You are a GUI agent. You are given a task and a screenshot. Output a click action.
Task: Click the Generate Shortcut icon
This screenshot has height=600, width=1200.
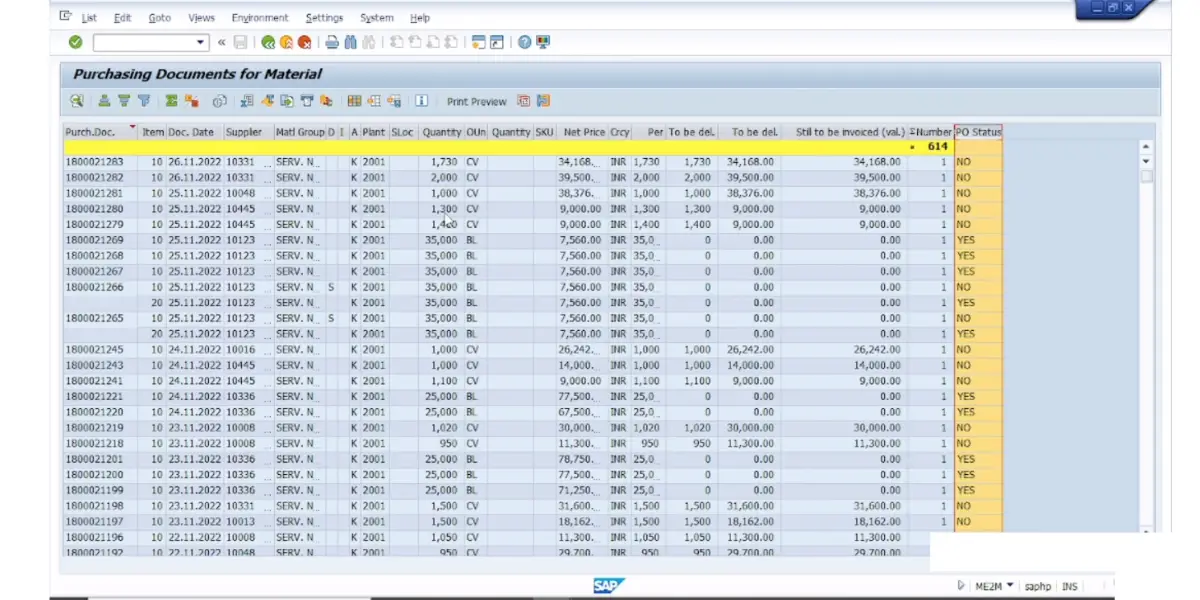click(496, 42)
